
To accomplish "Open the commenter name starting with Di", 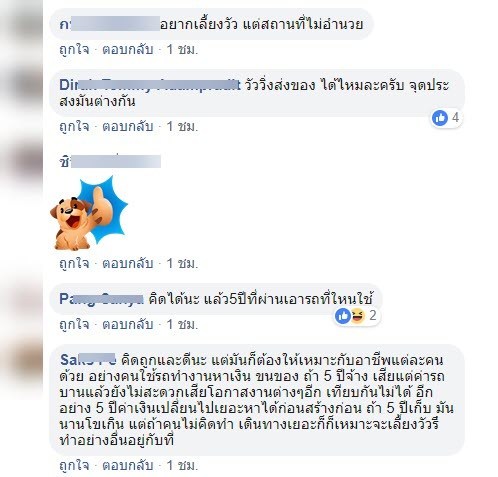I will pos(150,85).
